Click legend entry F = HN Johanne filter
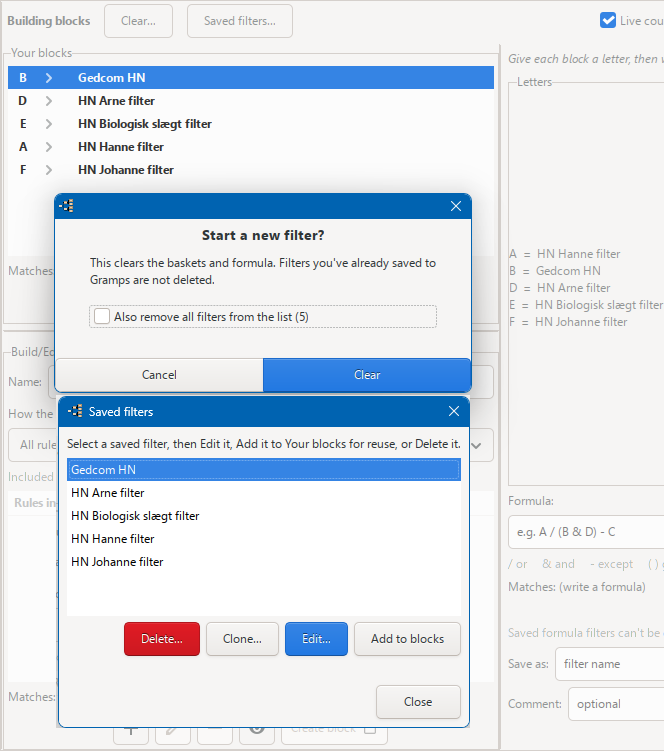The height and width of the screenshot is (751, 664). click(x=568, y=322)
